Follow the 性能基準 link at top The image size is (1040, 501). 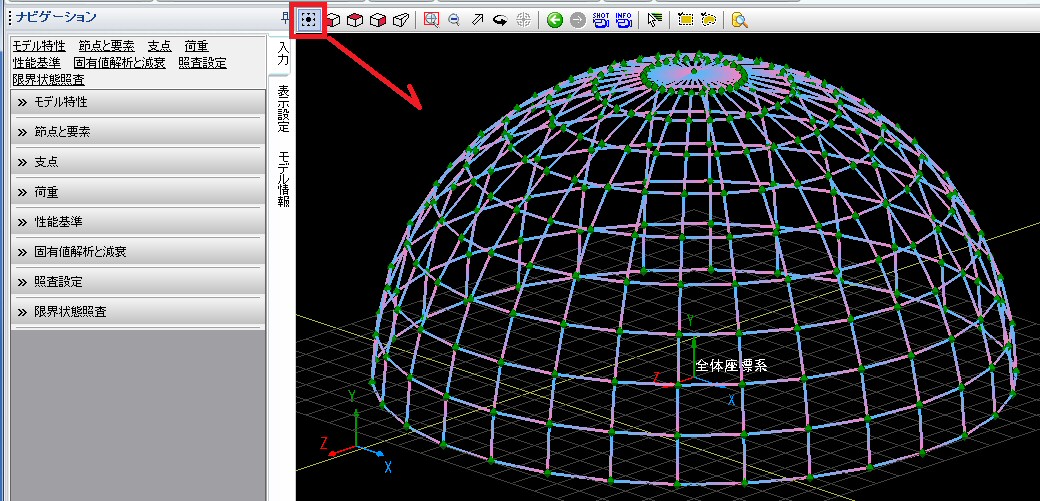pyautogui.click(x=36, y=63)
